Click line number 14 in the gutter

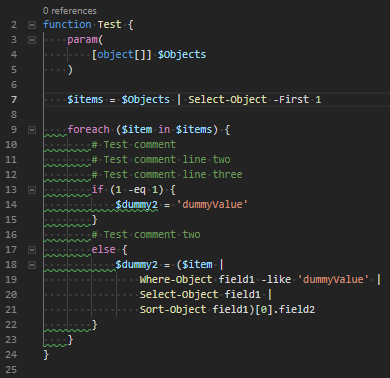point(11,205)
